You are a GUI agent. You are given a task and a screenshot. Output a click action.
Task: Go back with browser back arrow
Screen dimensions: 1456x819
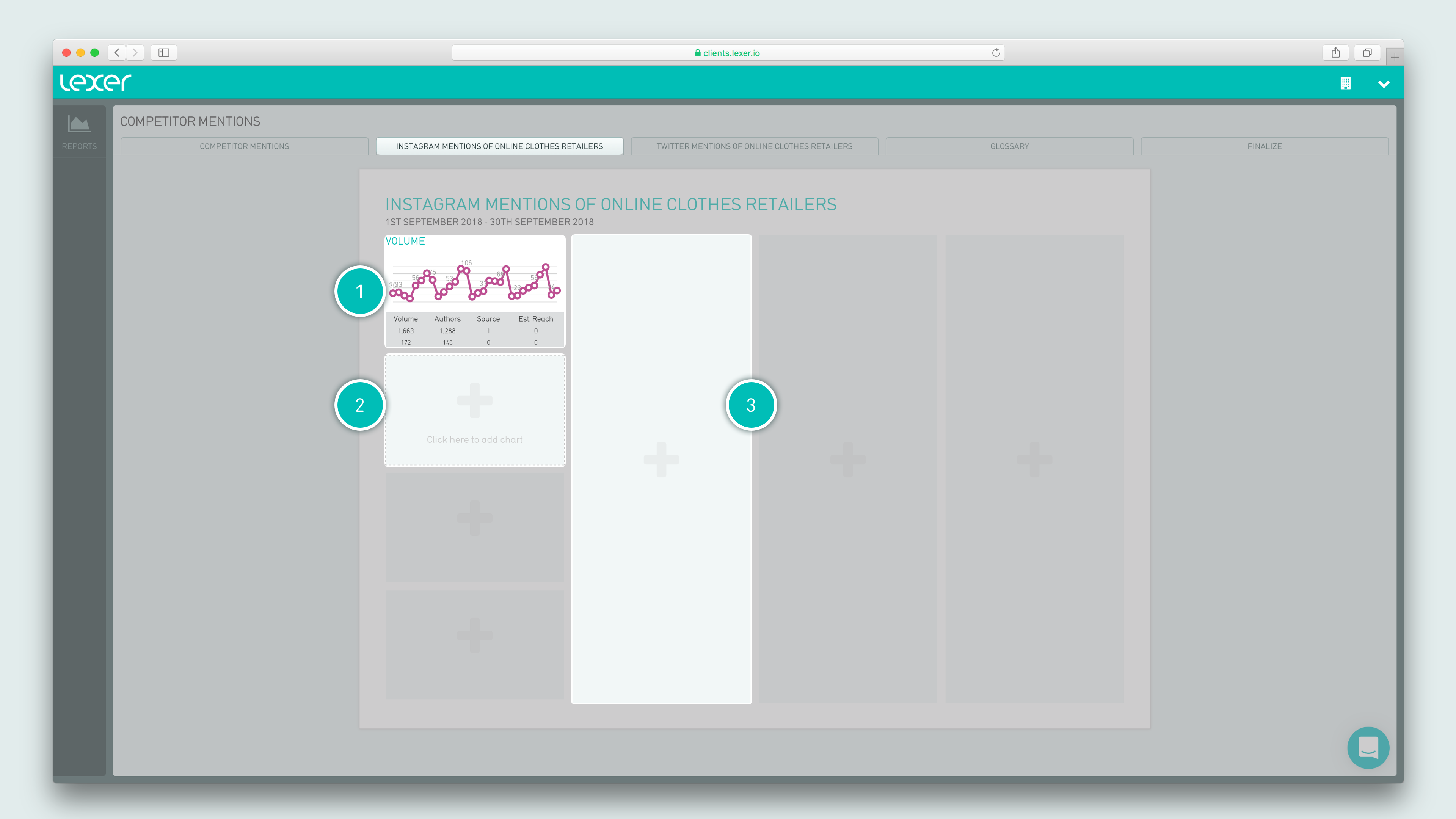(x=117, y=53)
